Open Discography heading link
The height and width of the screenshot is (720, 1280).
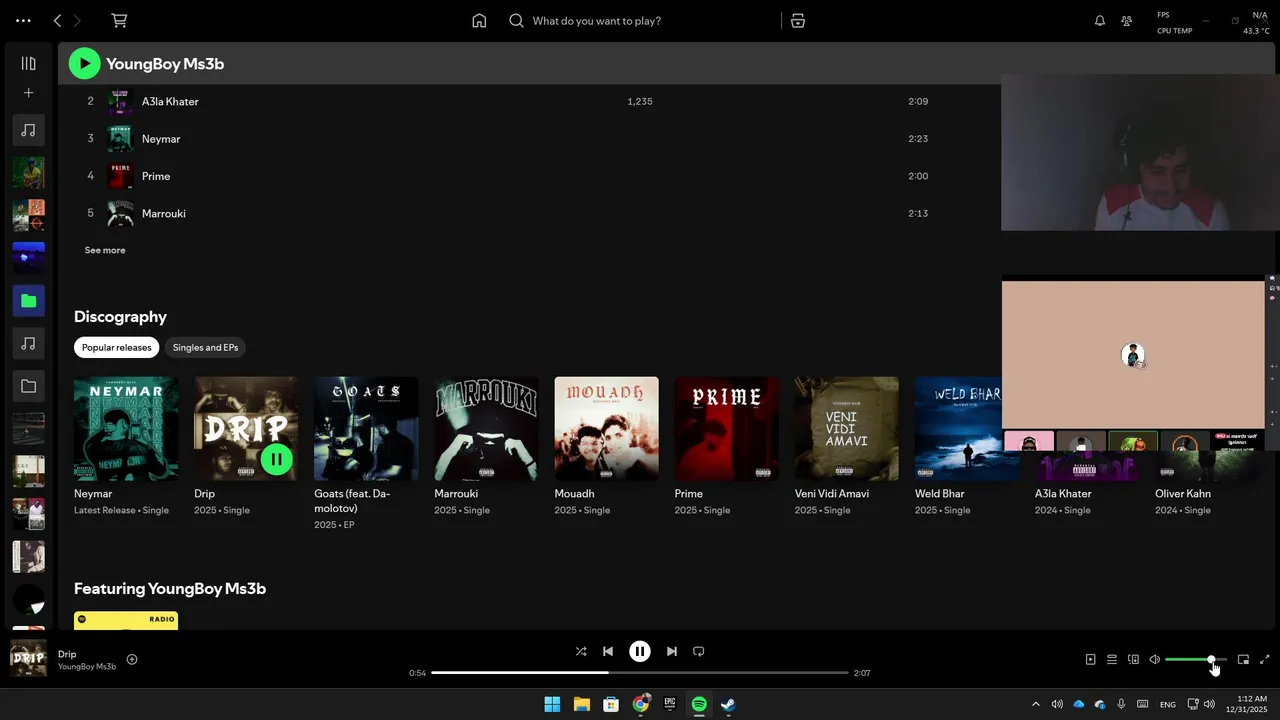point(120,316)
